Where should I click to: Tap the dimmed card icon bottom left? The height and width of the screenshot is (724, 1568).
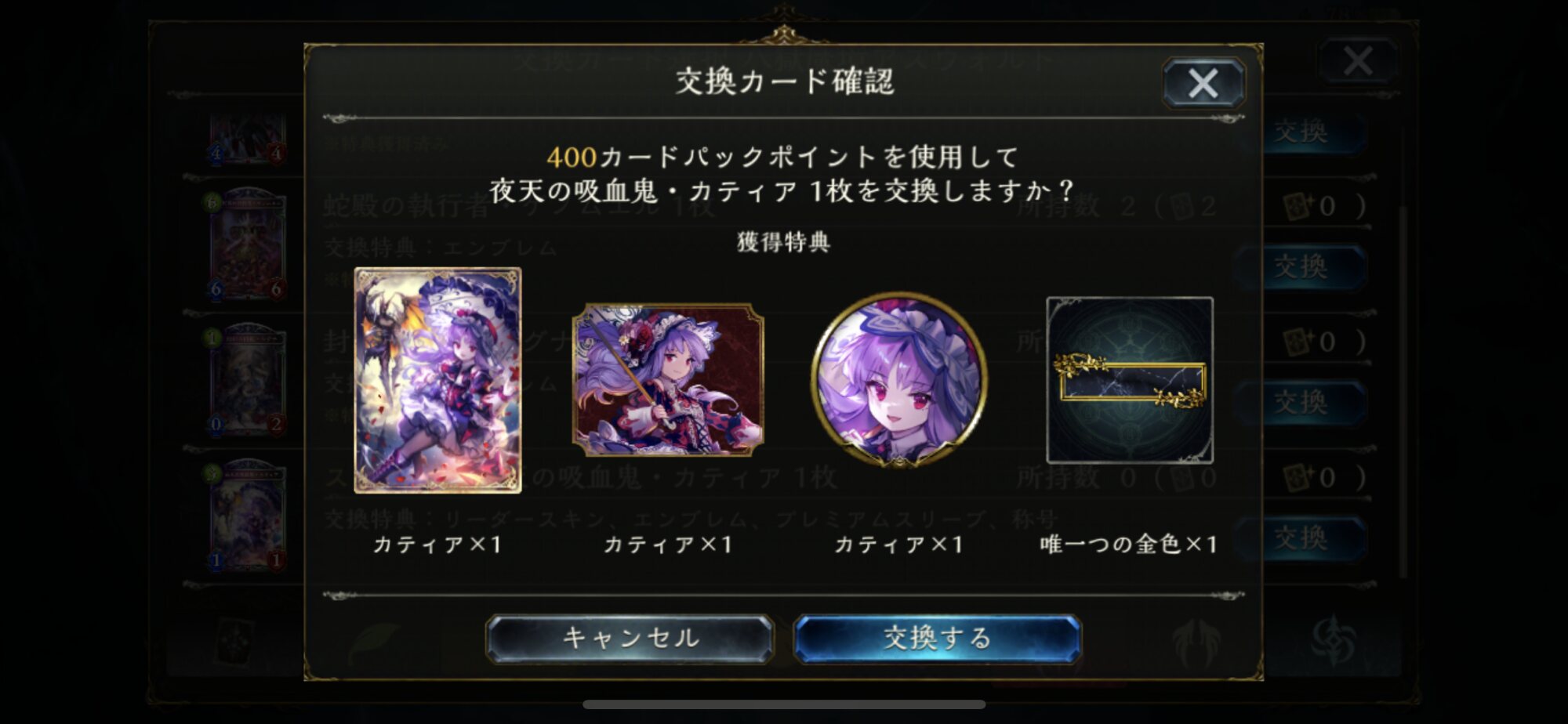pyautogui.click(x=234, y=643)
